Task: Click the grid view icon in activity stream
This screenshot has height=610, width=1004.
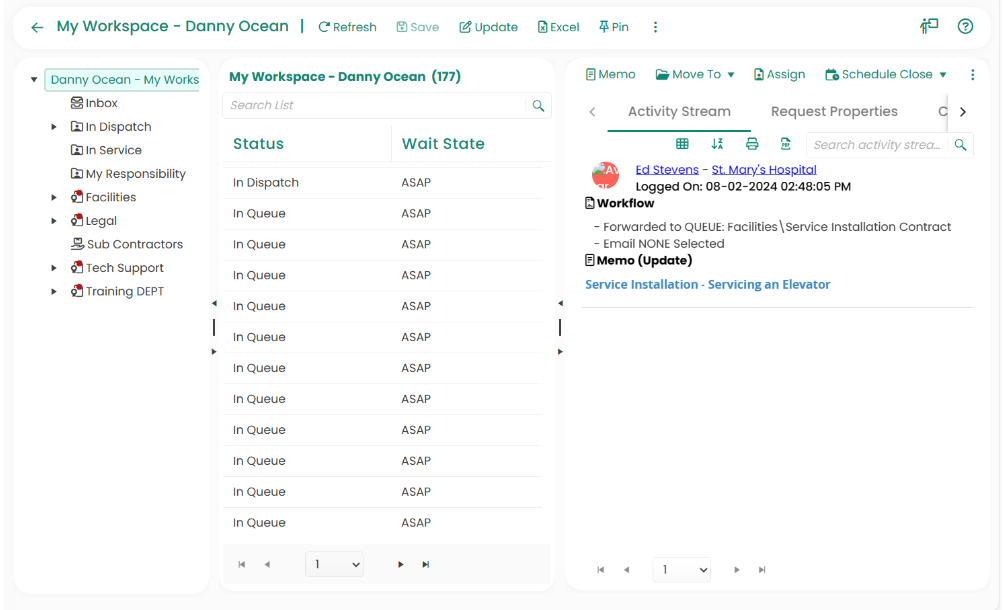Action: point(682,144)
